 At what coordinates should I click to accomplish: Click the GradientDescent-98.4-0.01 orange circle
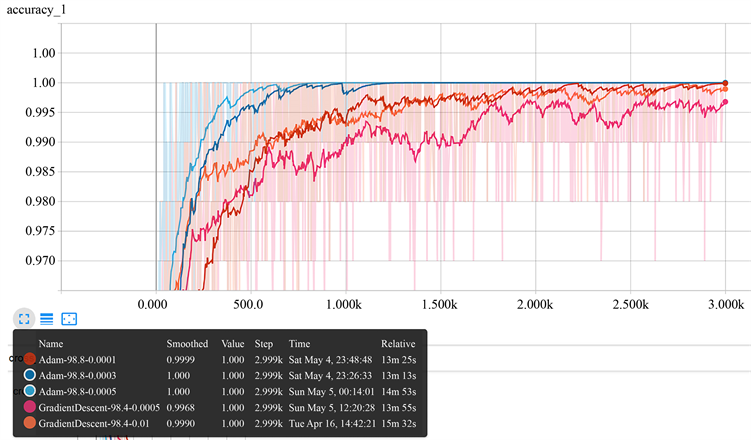point(29,423)
